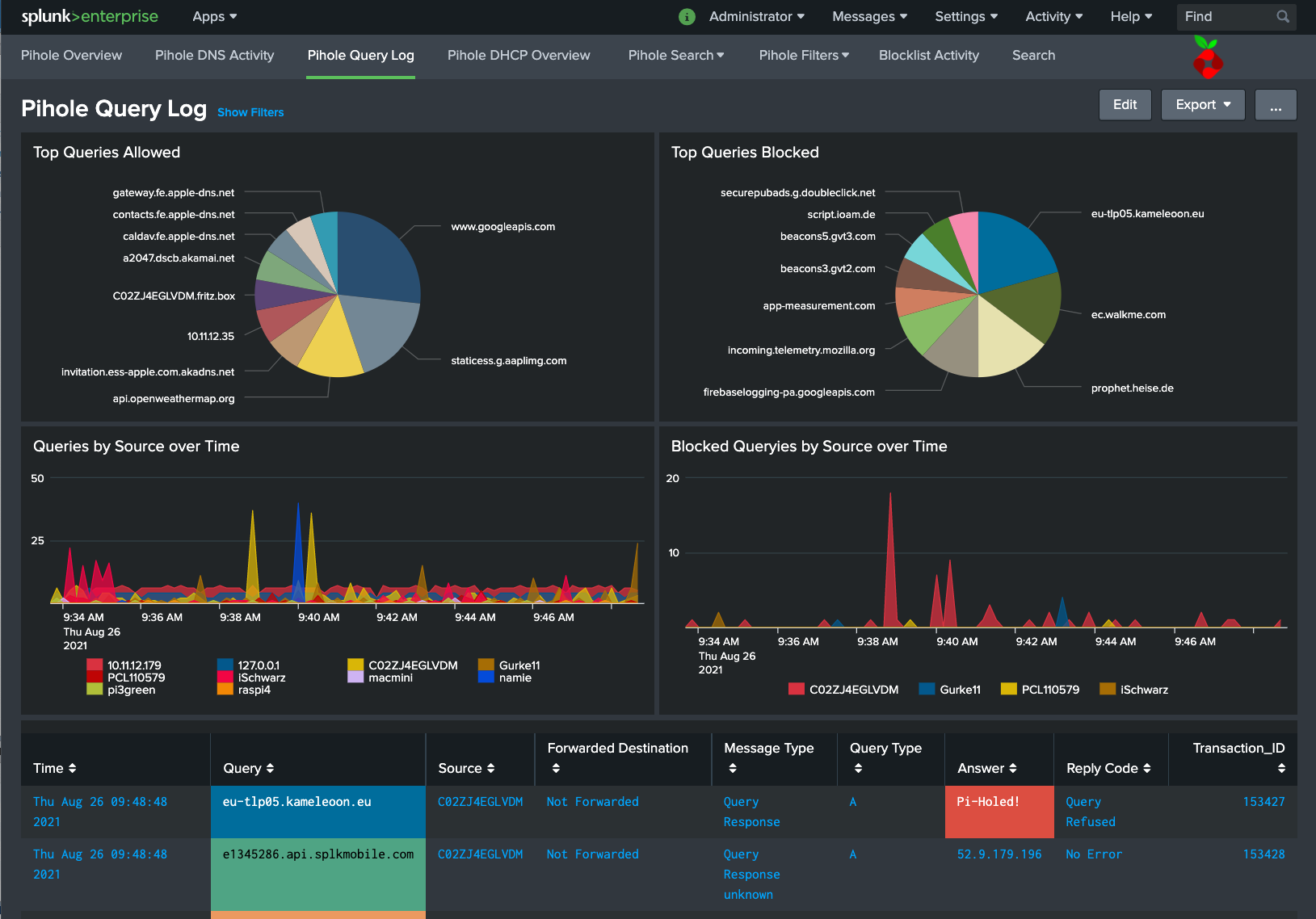Toggle PCL110579 swatch in Blocked Queries legend
This screenshot has height=919, width=1316.
click(1008, 689)
